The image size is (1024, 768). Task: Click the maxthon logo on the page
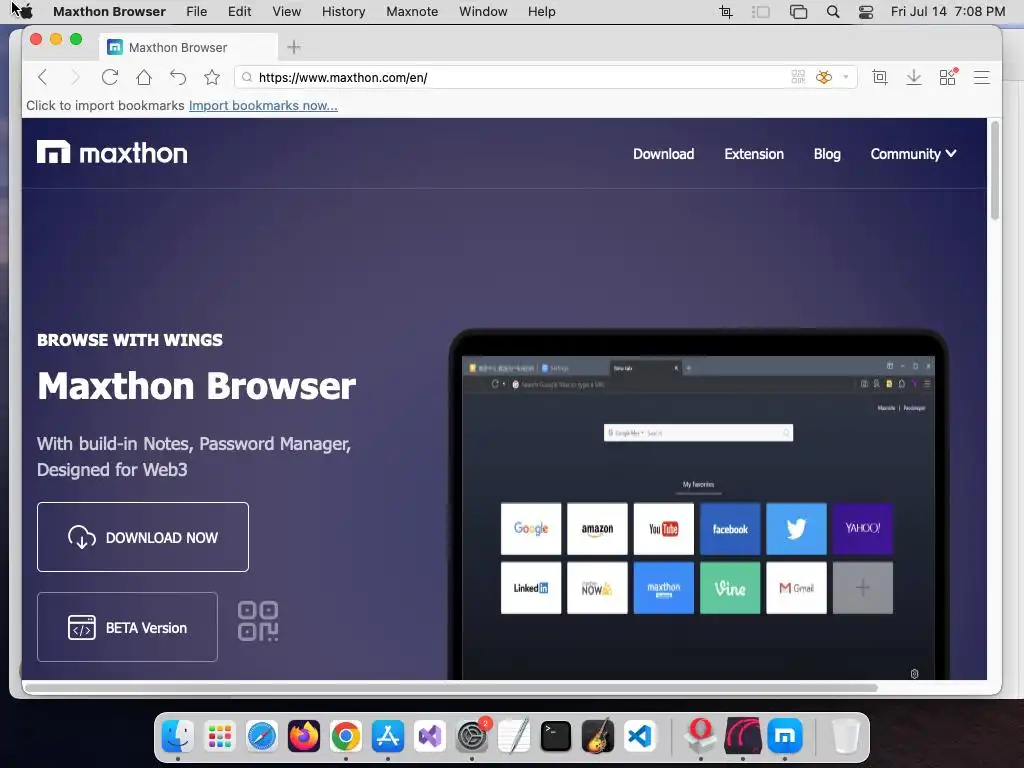112,153
